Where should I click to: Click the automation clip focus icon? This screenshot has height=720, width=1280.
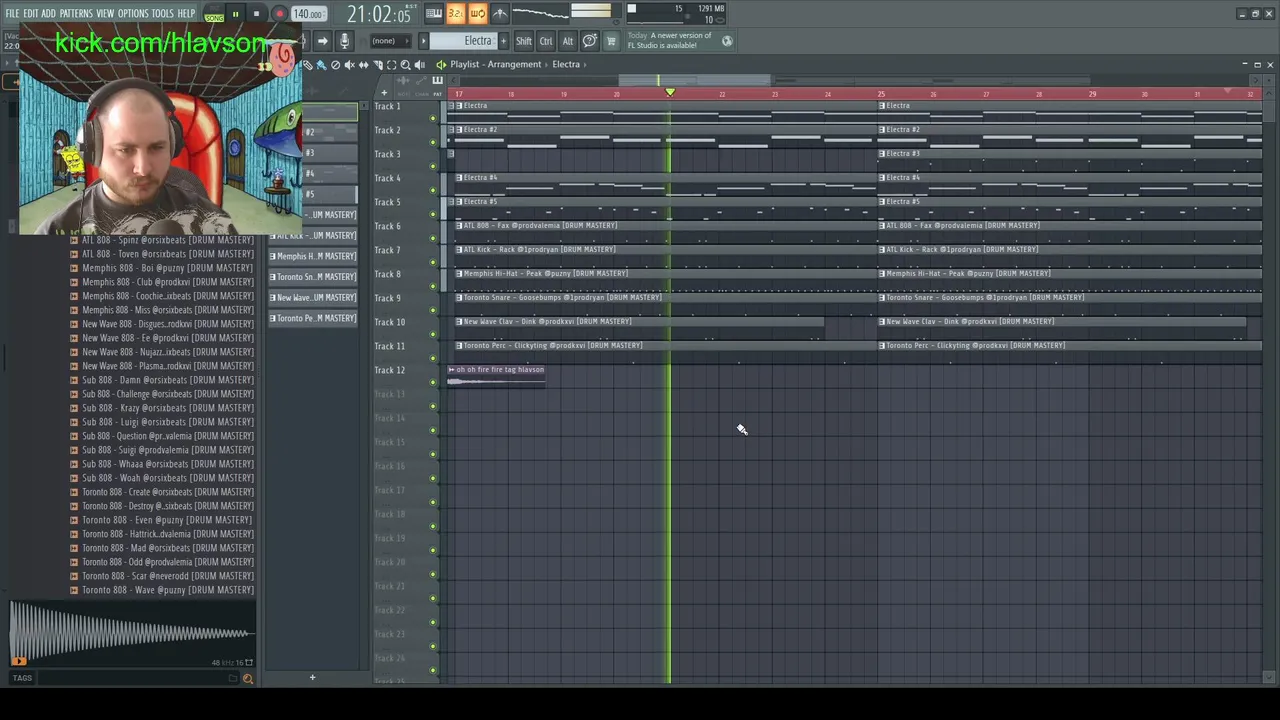[x=421, y=80]
